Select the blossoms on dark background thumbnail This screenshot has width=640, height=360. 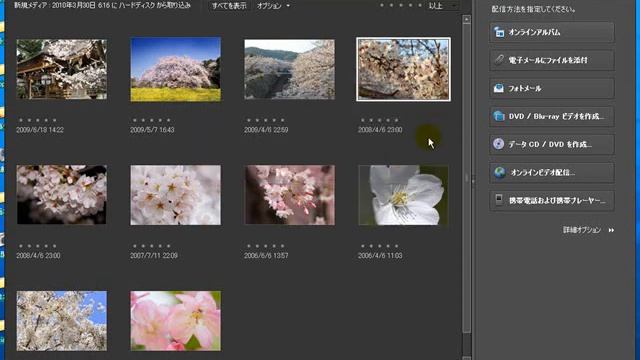click(62, 195)
